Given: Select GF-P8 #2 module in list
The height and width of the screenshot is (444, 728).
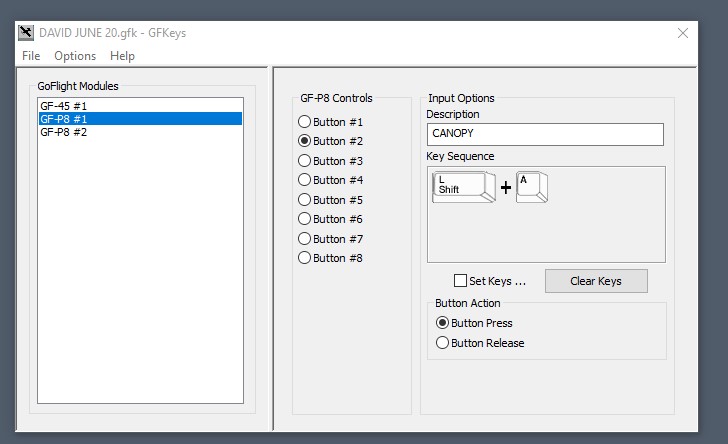Looking at the screenshot, I should tap(64, 132).
